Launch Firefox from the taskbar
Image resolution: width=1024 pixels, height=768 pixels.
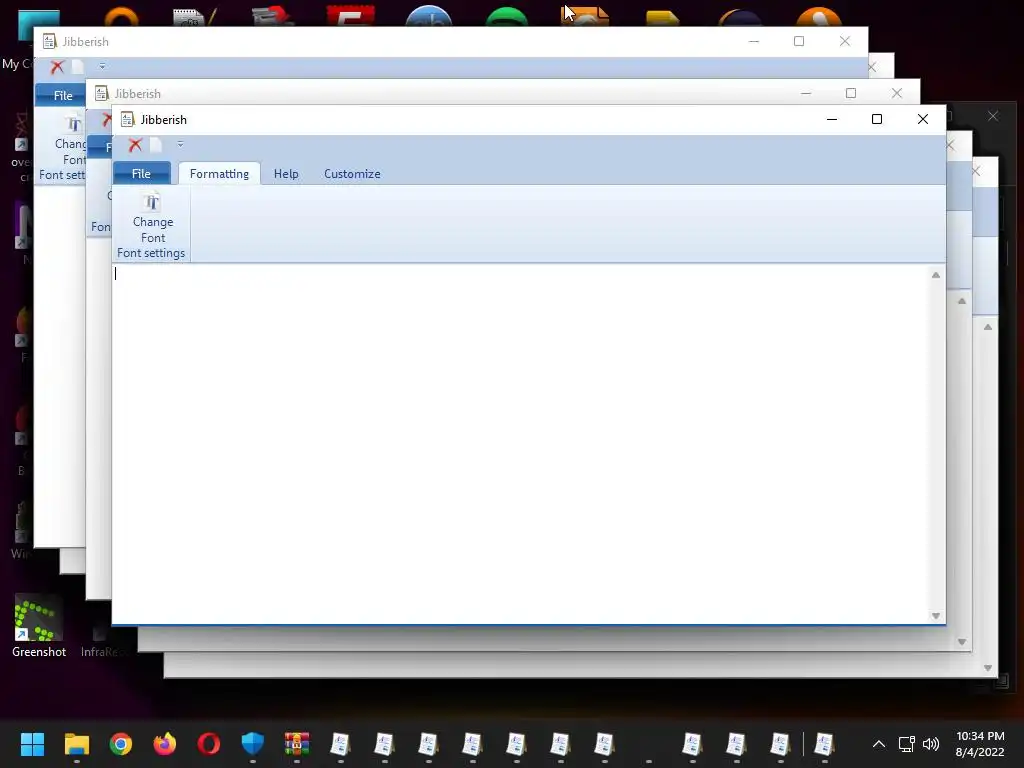tap(165, 744)
